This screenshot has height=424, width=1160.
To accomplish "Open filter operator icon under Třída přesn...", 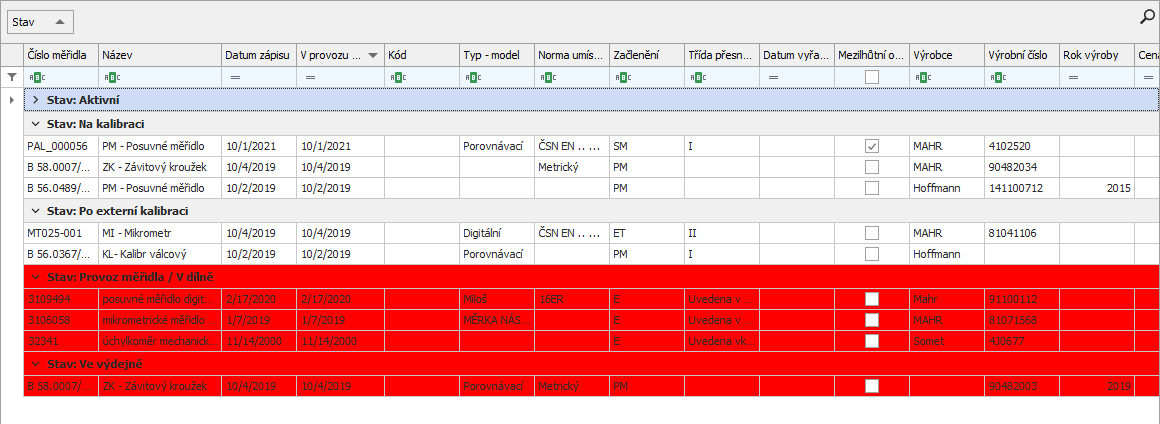I will 697,77.
